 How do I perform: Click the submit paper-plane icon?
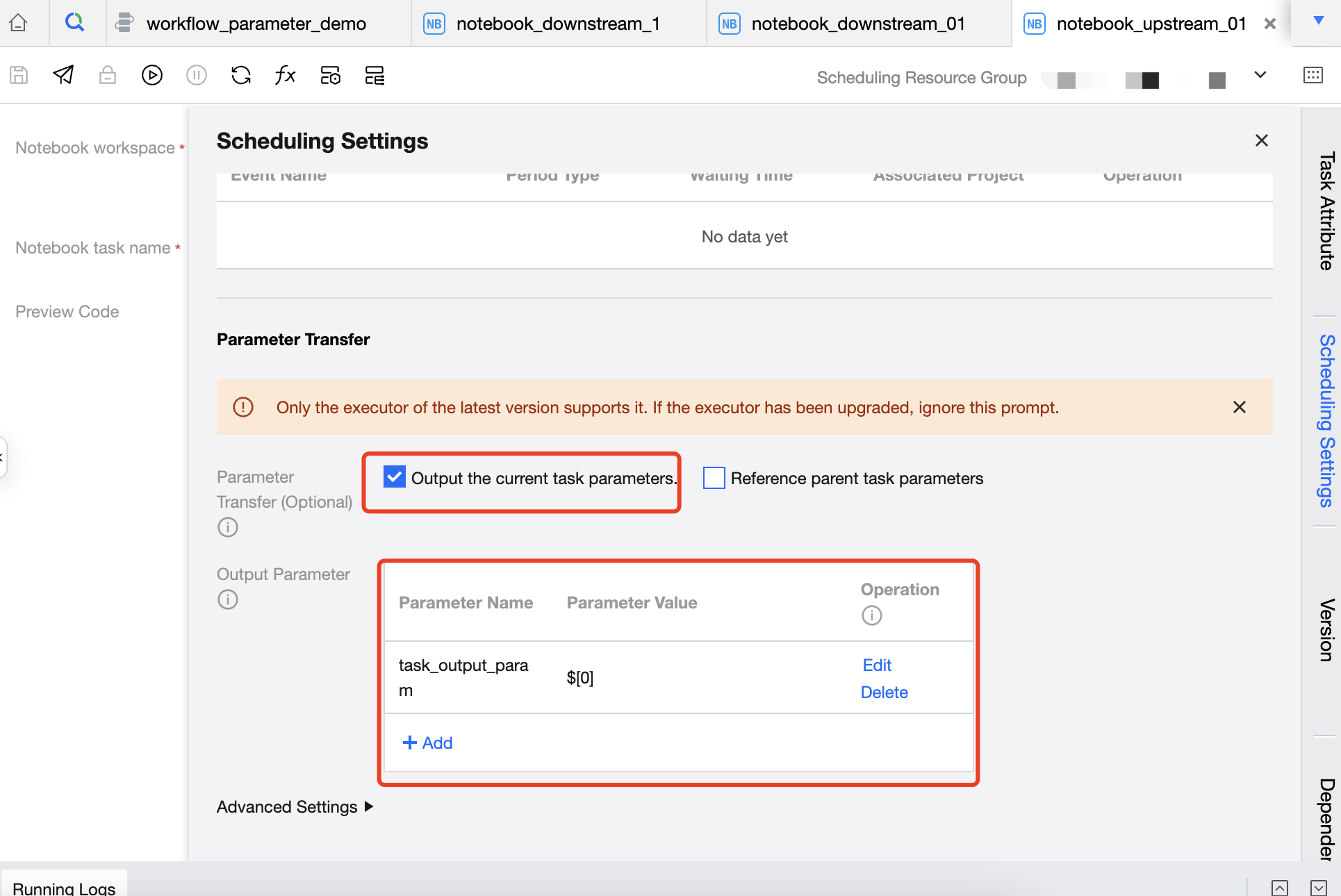[63, 75]
